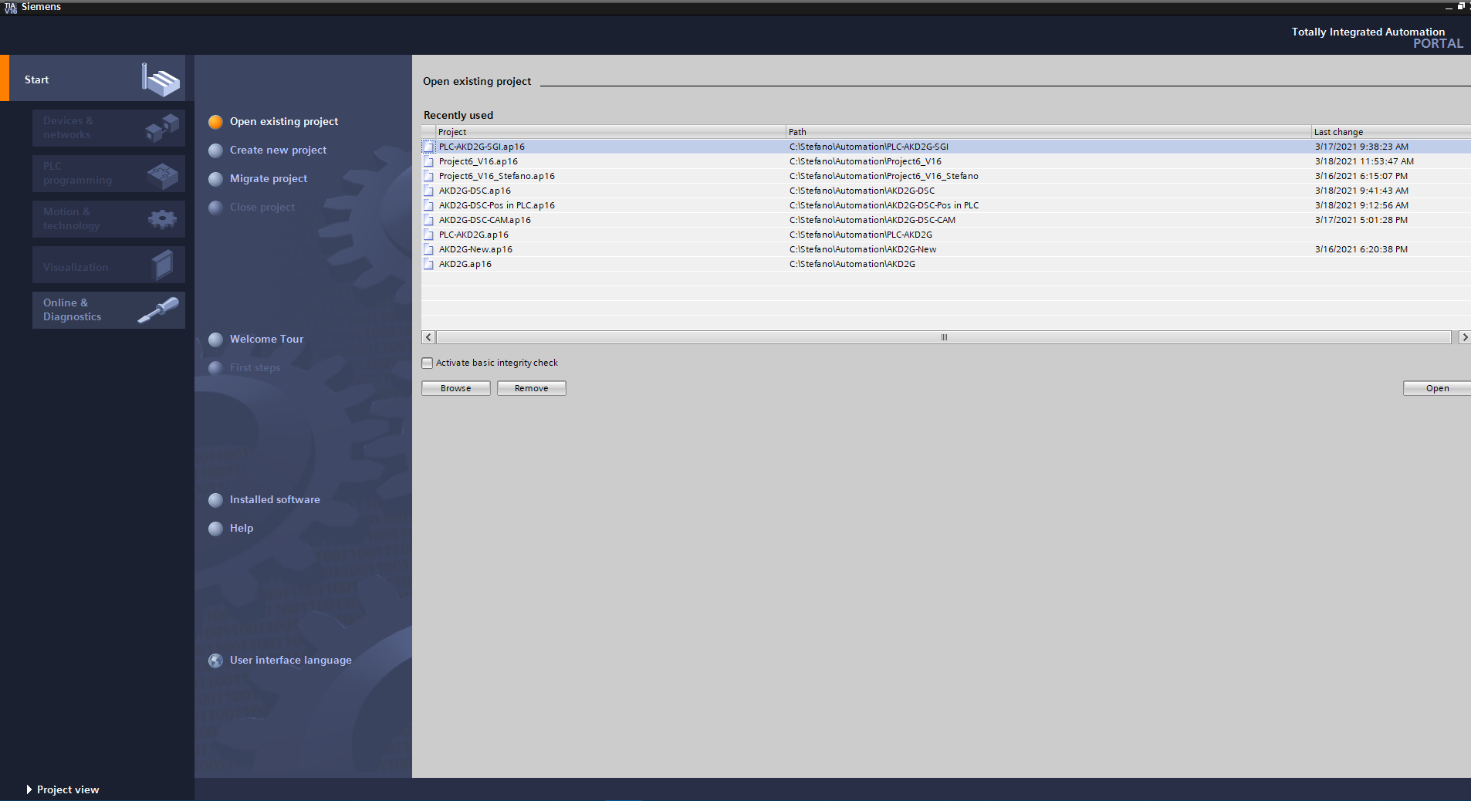Click the globe icon beside User interface language

pos(215,660)
